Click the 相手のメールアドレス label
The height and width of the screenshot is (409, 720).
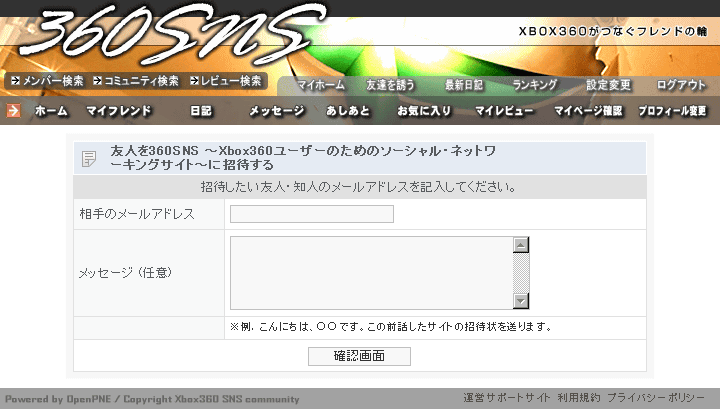(137, 214)
